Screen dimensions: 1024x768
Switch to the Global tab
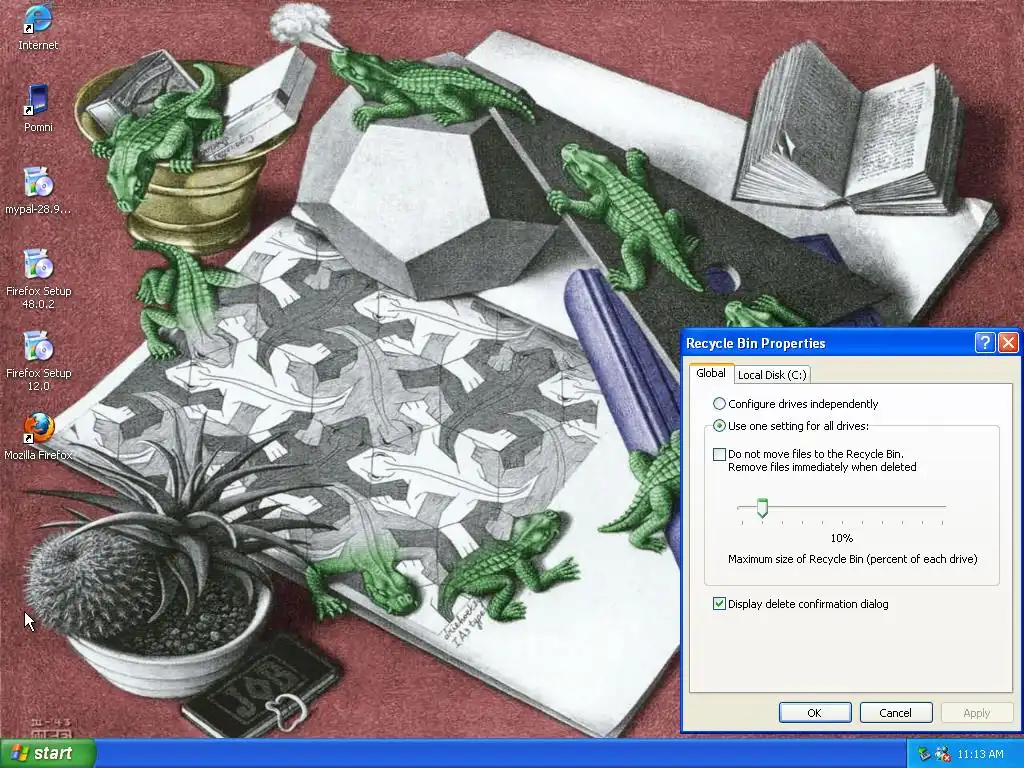711,373
